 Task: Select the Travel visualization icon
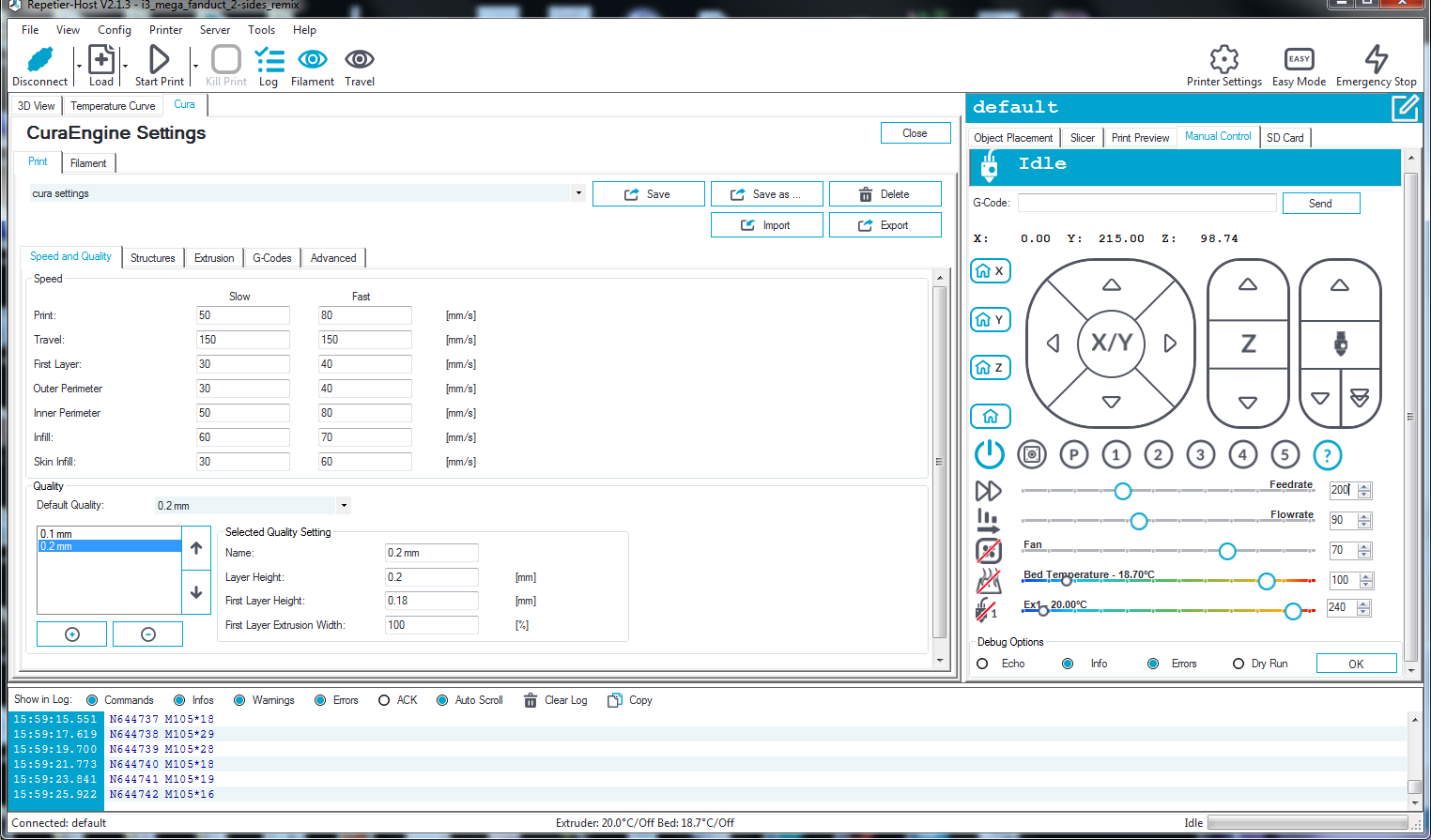point(360,62)
